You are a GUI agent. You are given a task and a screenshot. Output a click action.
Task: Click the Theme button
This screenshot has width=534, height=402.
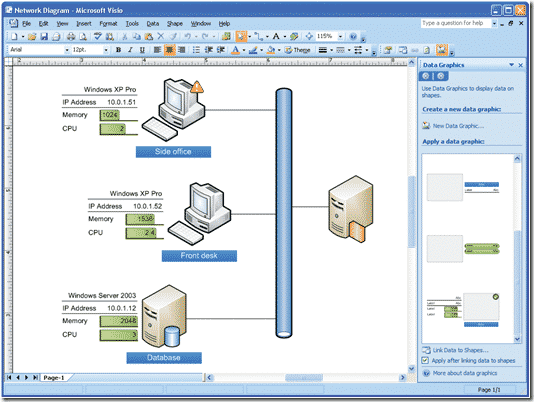pos(297,50)
